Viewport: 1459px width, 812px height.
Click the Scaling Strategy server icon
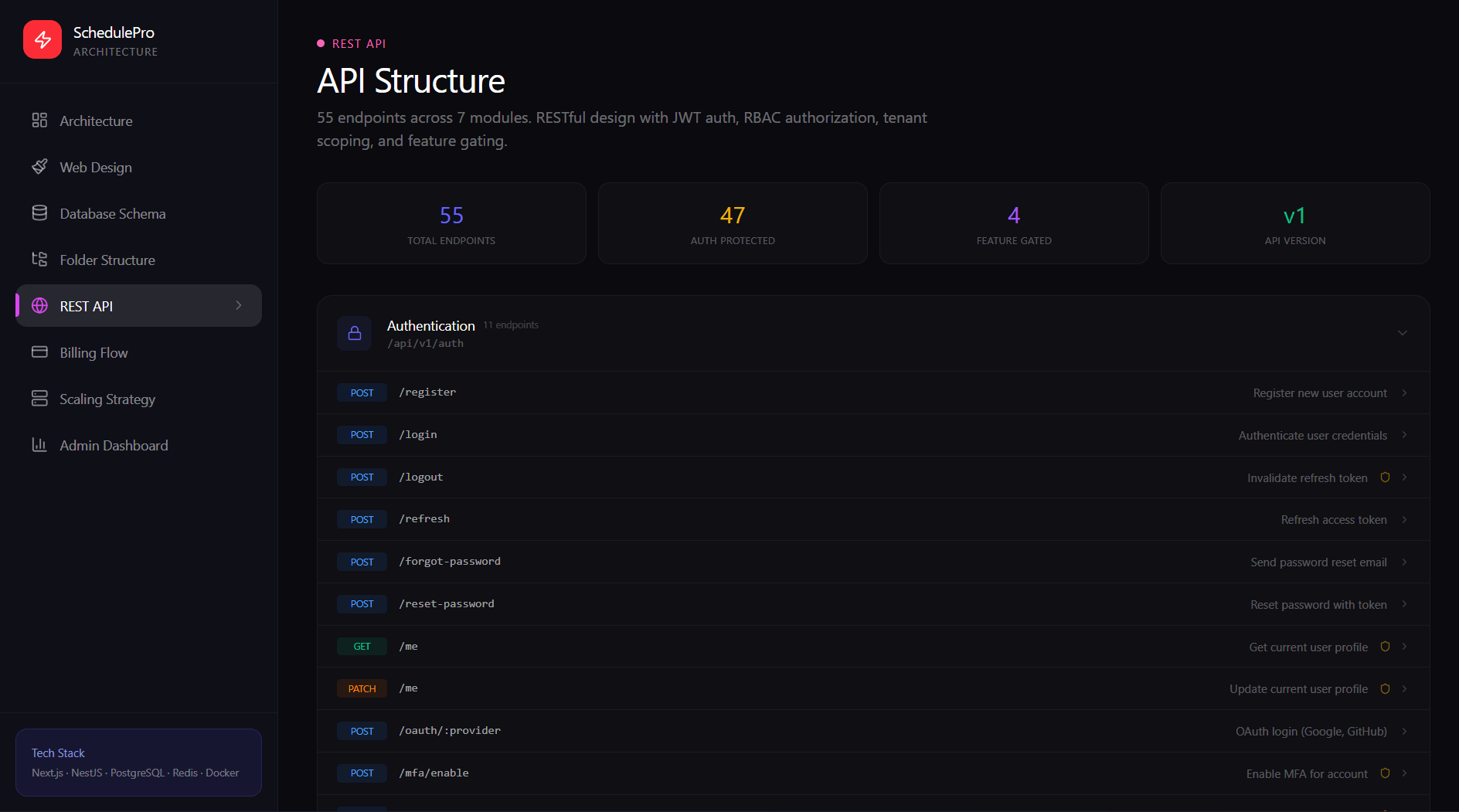tap(40, 399)
